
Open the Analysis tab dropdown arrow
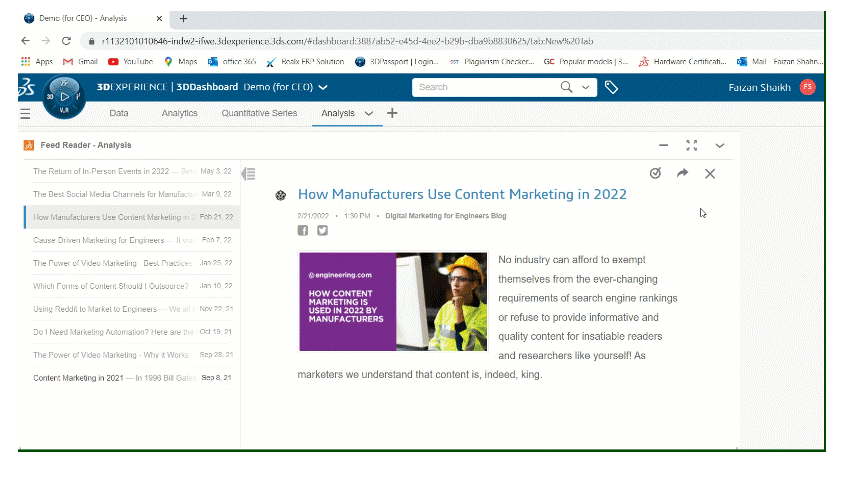point(369,113)
